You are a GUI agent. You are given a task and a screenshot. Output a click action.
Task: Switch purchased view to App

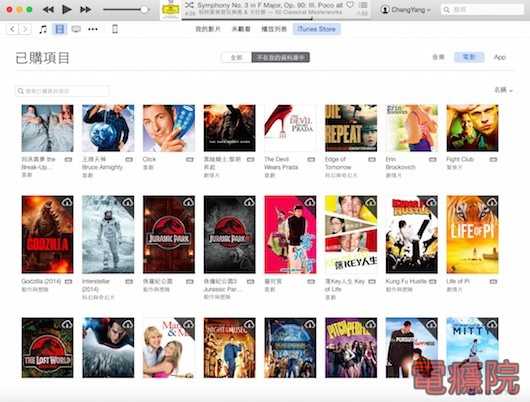[500, 57]
